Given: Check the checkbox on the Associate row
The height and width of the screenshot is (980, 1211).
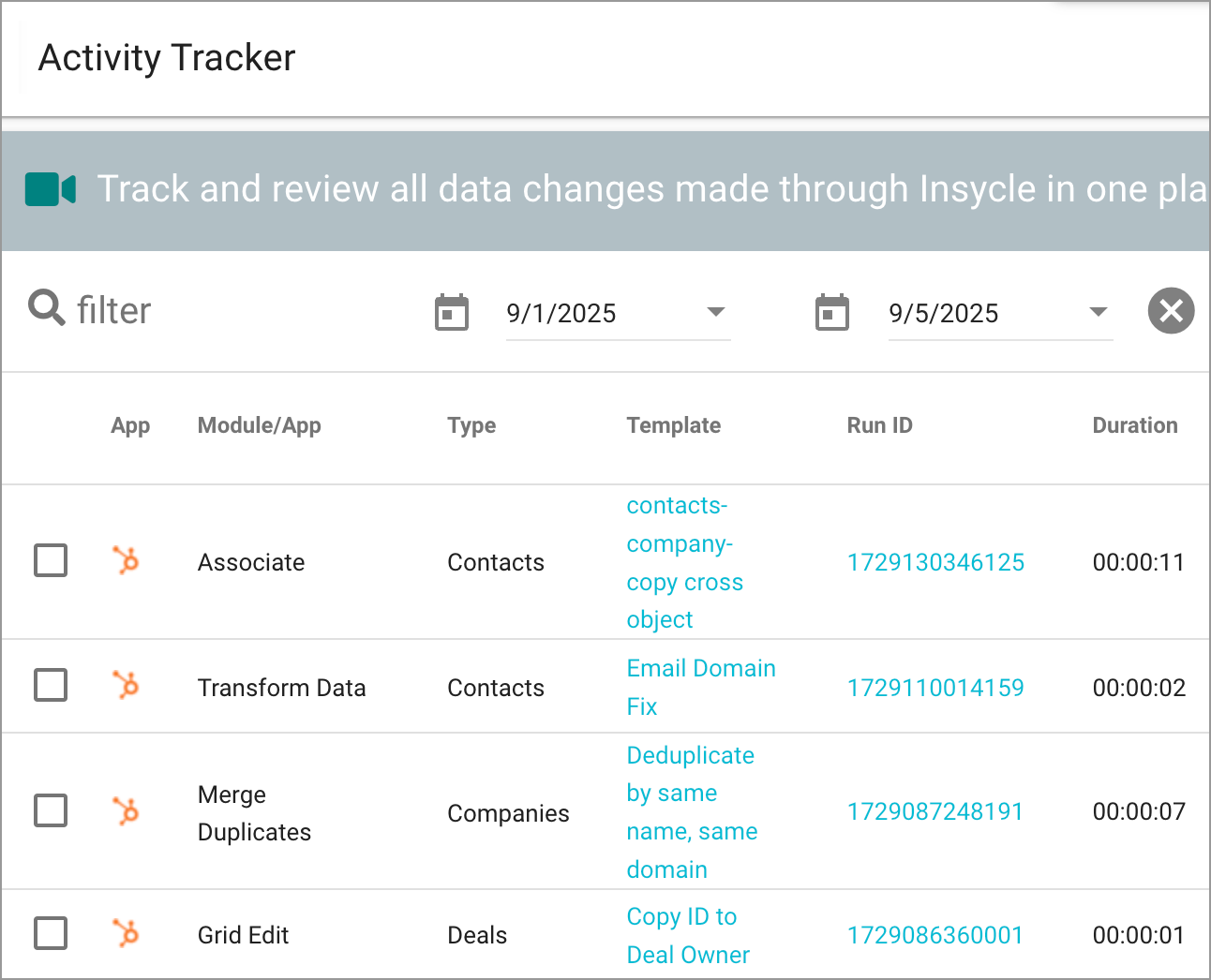Looking at the screenshot, I should [50, 560].
